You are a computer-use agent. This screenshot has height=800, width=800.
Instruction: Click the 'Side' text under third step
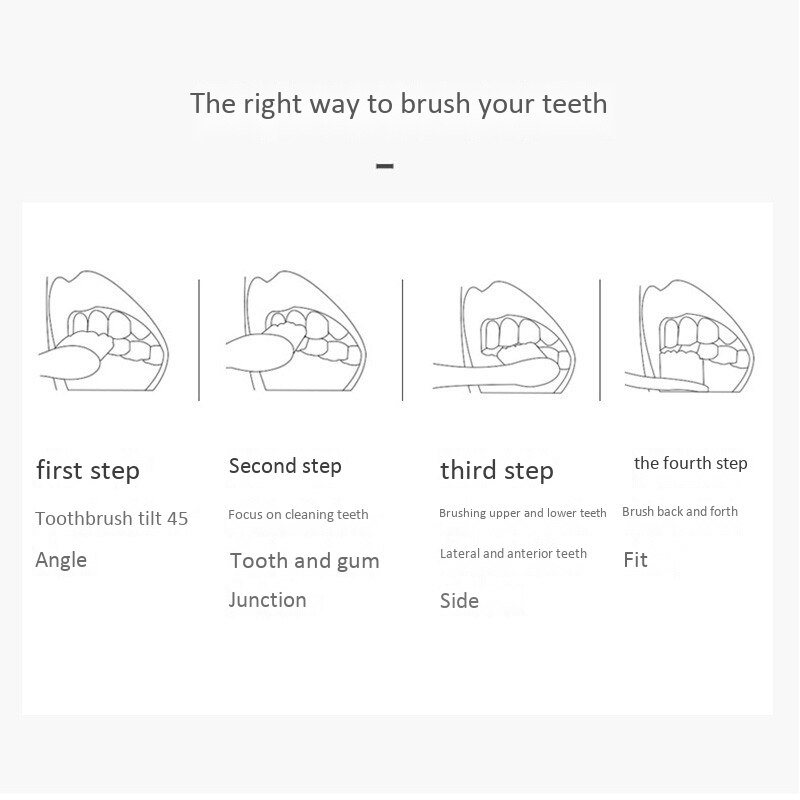pyautogui.click(x=459, y=601)
